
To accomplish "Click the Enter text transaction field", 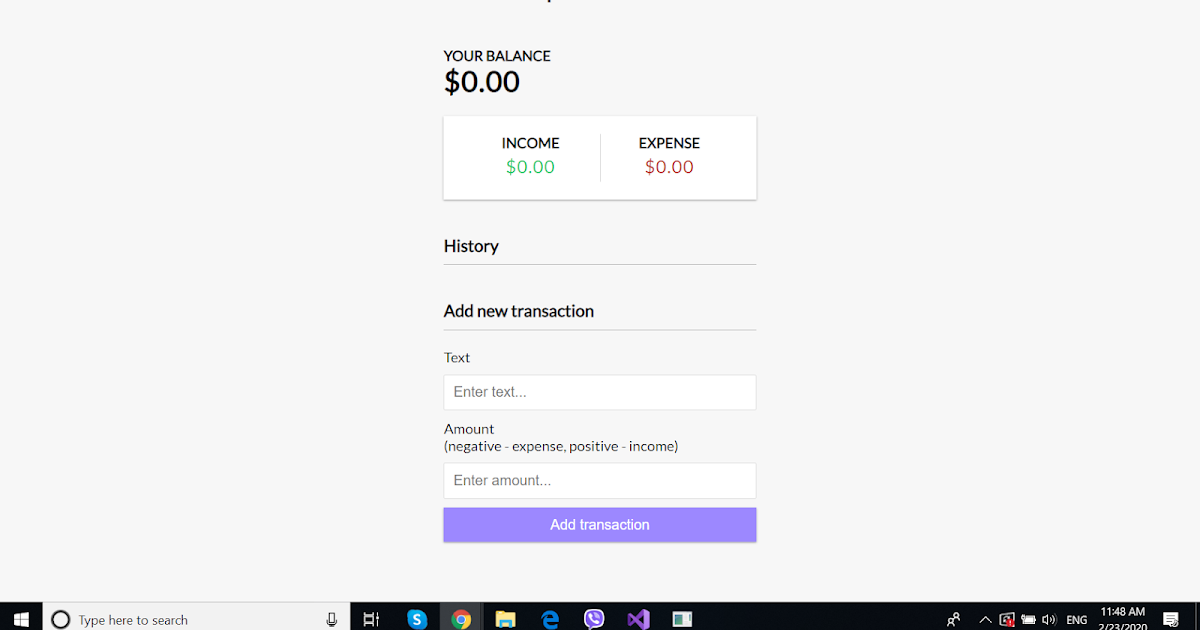I will (599, 392).
